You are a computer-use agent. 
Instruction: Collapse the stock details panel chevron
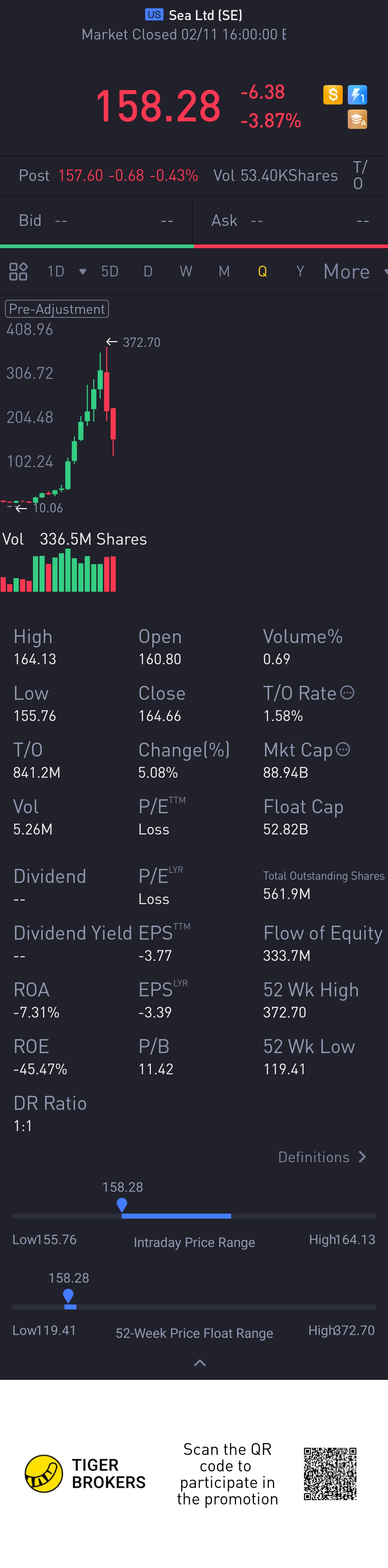(199, 1363)
